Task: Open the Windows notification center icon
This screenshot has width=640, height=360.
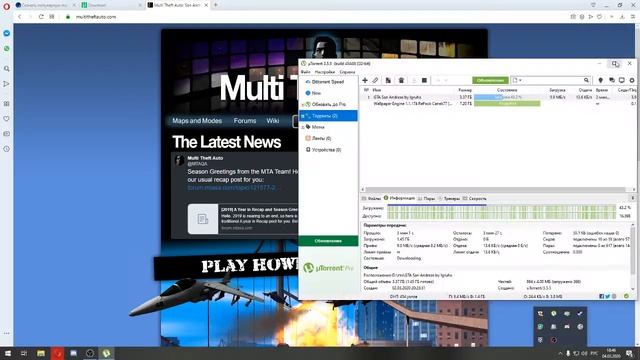Action: pyautogui.click(x=629, y=353)
